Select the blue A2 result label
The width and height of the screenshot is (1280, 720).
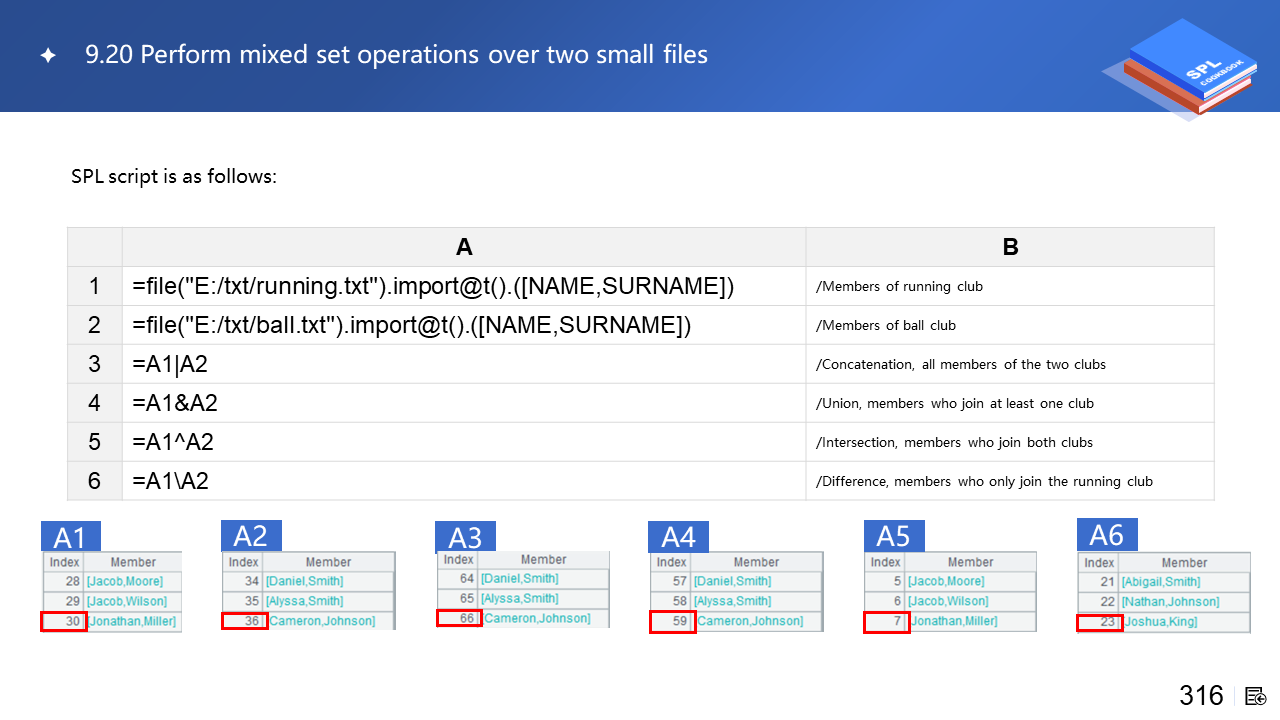coord(250,536)
